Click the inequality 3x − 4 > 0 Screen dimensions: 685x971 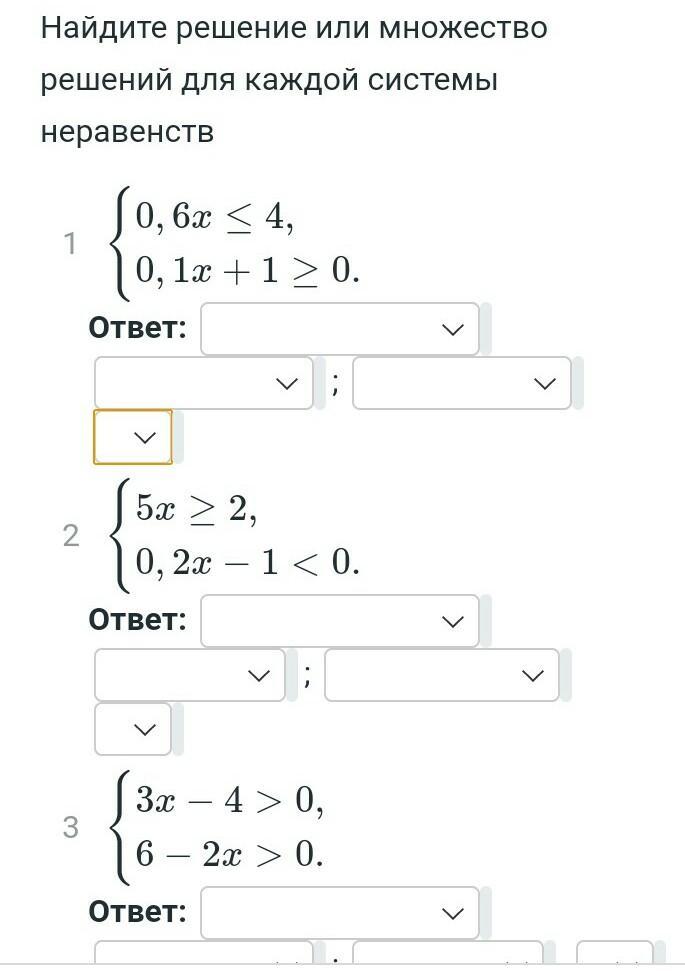(x=230, y=800)
